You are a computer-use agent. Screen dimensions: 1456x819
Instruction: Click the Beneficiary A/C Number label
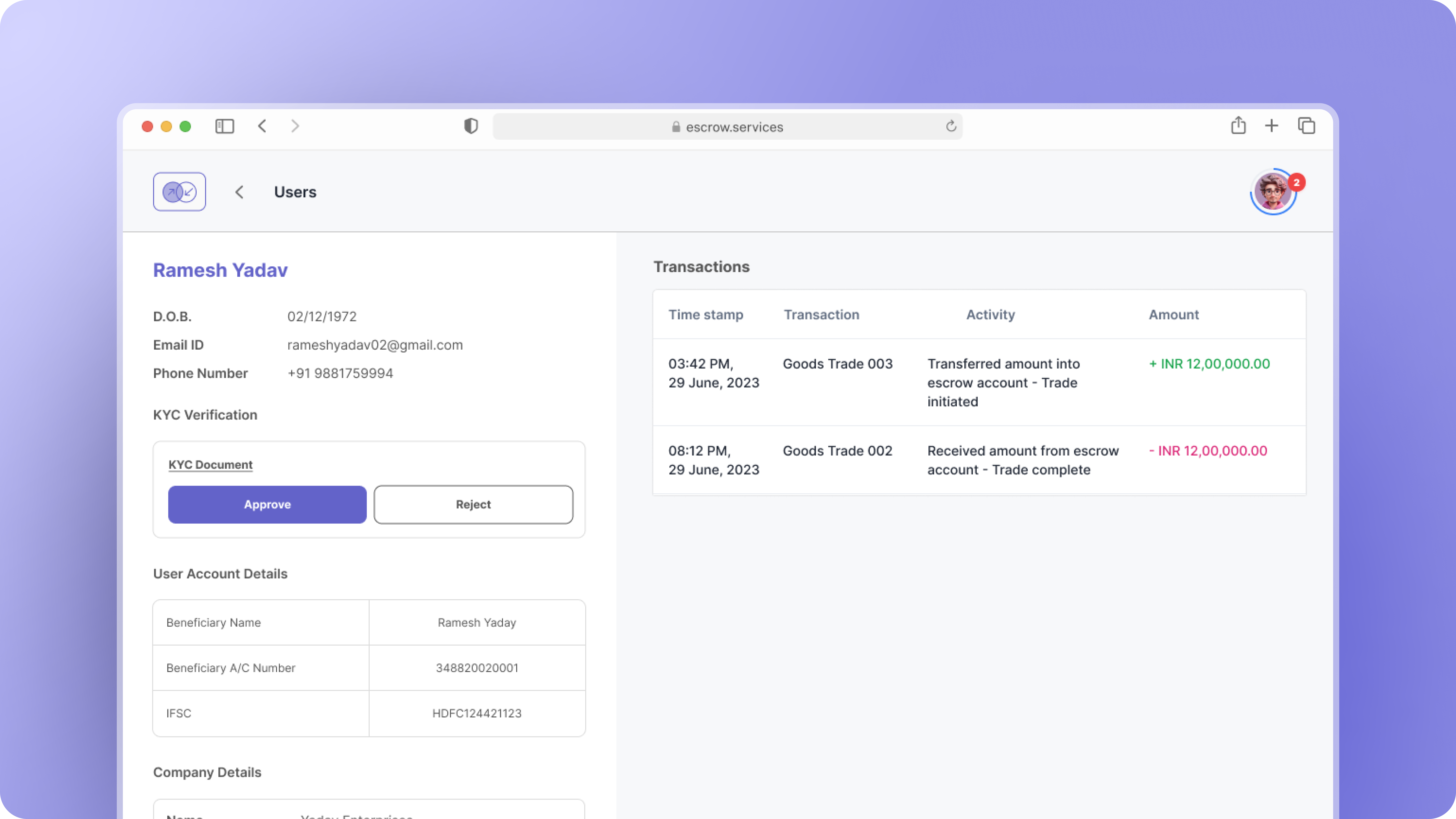pyautogui.click(x=231, y=668)
